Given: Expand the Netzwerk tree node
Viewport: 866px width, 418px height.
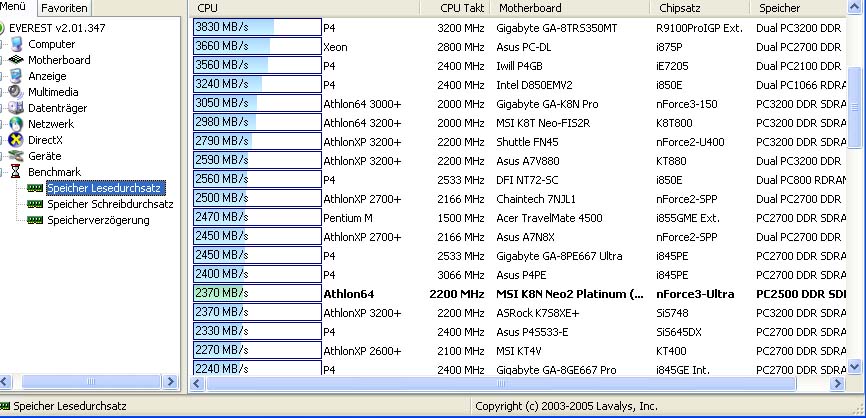Looking at the screenshot, I should click(x=2, y=124).
